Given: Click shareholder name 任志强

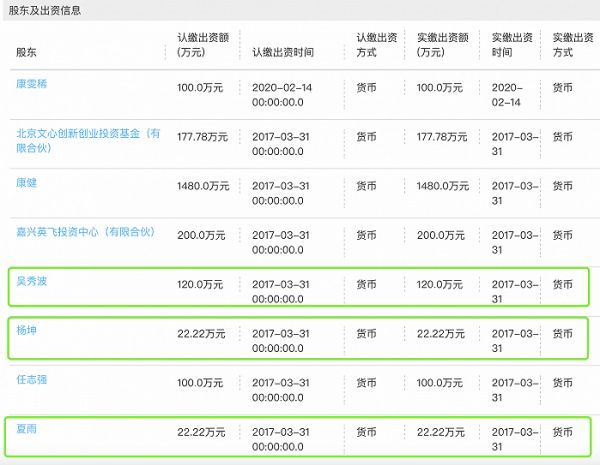Looking at the screenshot, I should pos(32,379).
